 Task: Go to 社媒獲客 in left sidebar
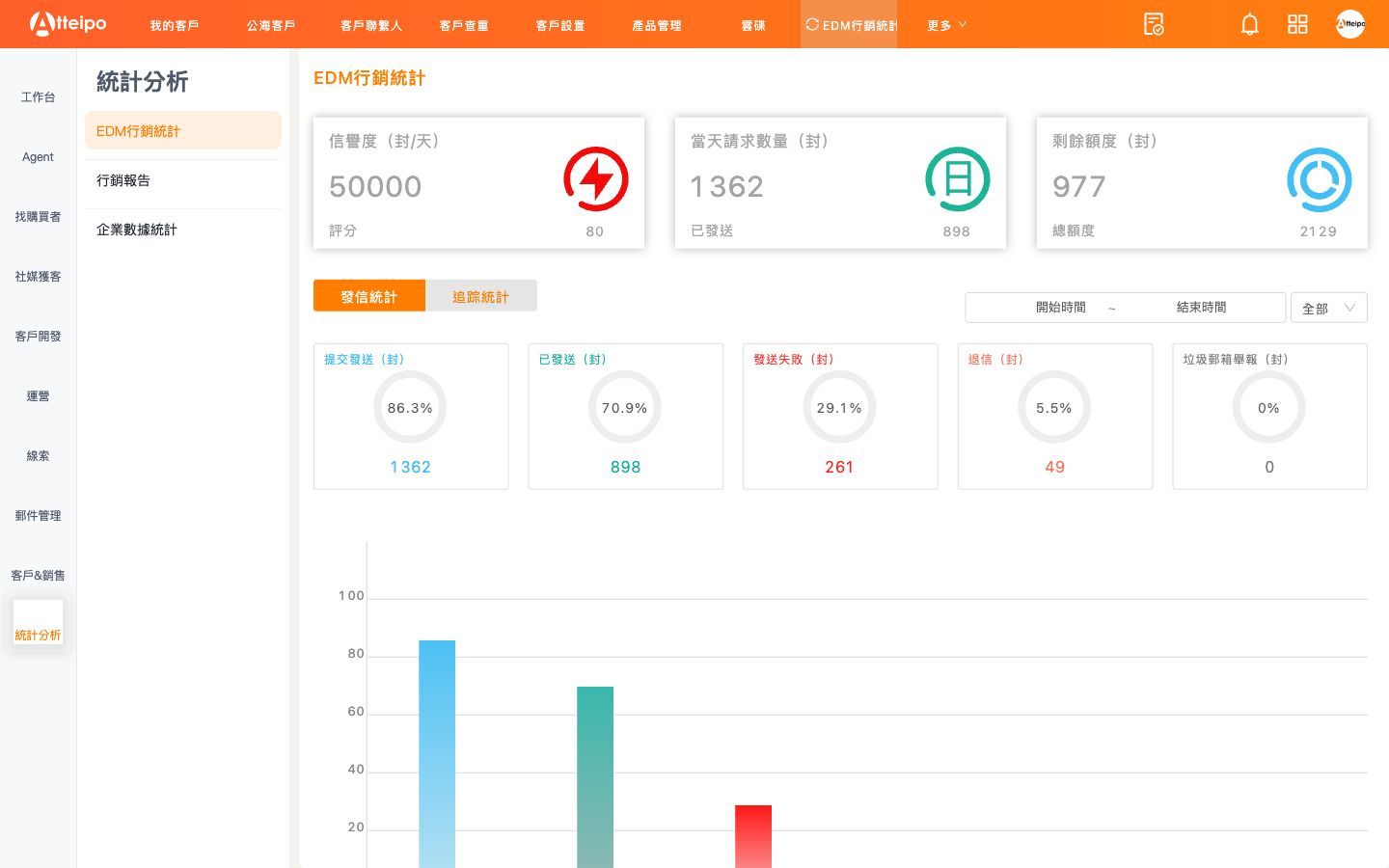point(39,276)
